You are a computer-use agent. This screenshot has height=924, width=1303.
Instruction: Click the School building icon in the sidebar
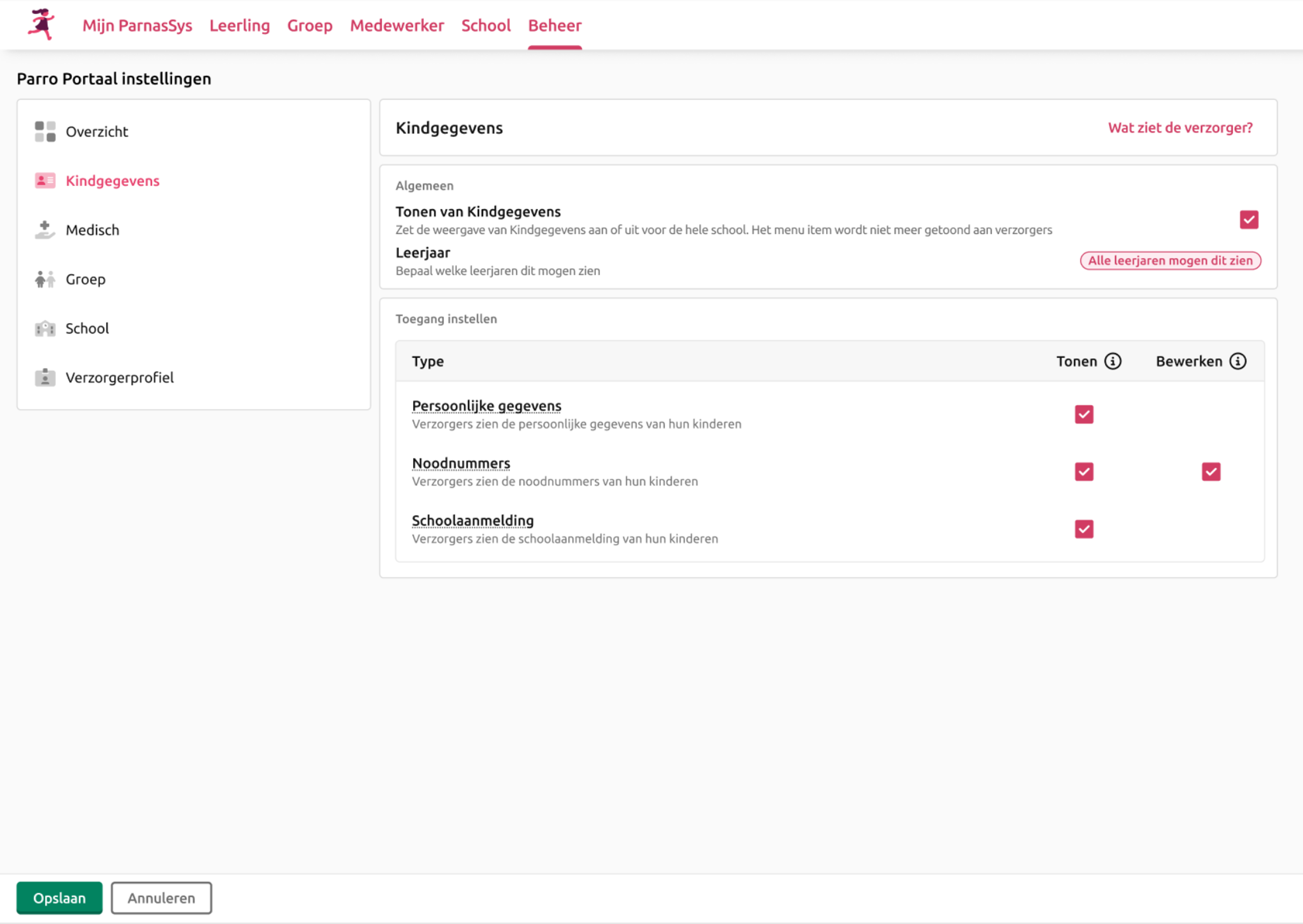(x=45, y=328)
